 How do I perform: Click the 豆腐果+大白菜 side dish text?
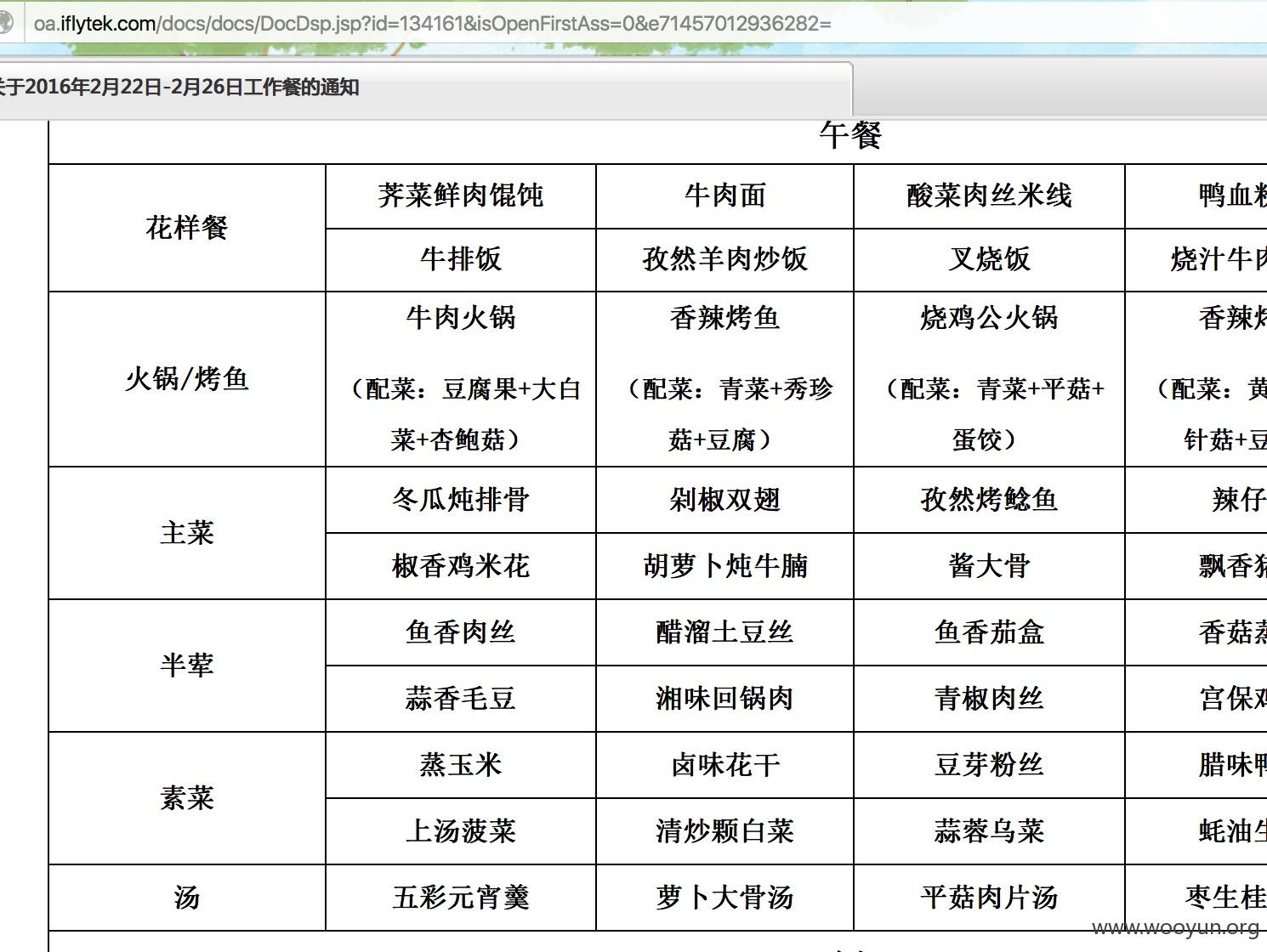tap(466, 415)
